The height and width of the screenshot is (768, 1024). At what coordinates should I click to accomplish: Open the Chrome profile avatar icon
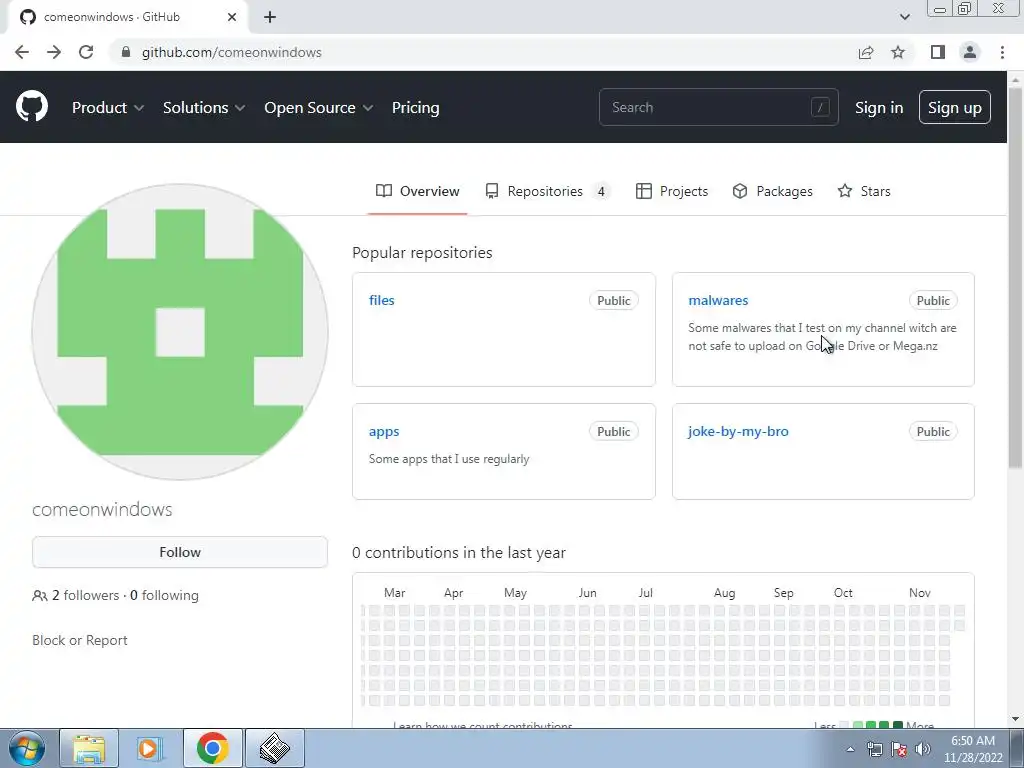point(970,52)
